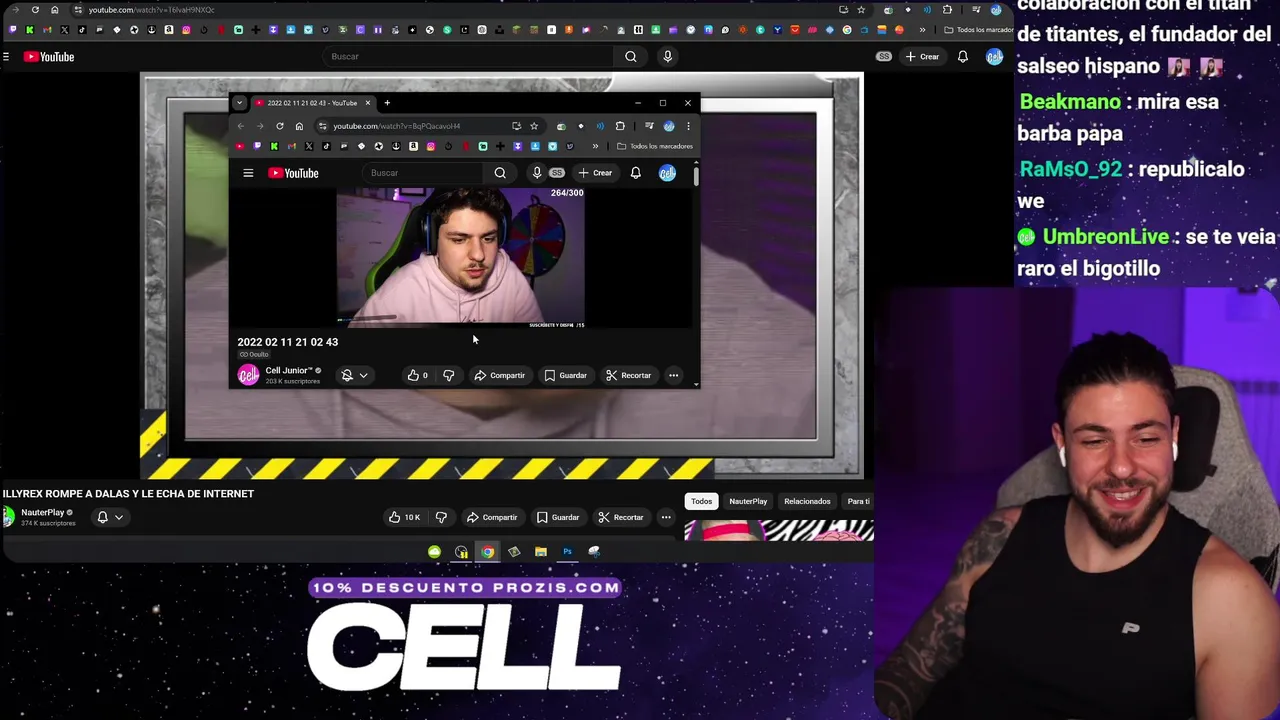Open Todos los marcadores folder in outer browser
This screenshot has width=1280, height=720.
point(978,30)
